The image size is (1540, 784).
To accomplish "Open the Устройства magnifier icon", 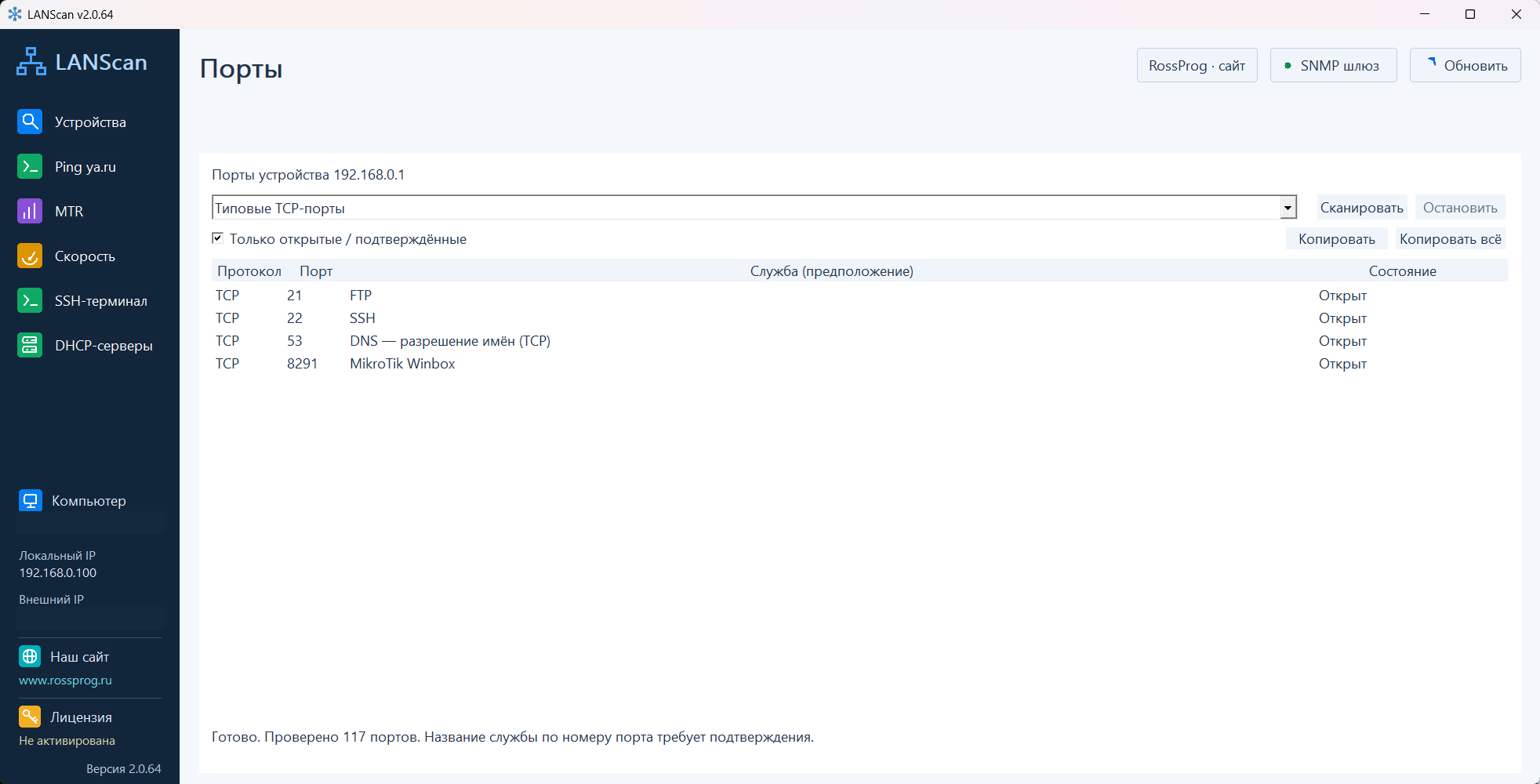I will click(x=30, y=122).
